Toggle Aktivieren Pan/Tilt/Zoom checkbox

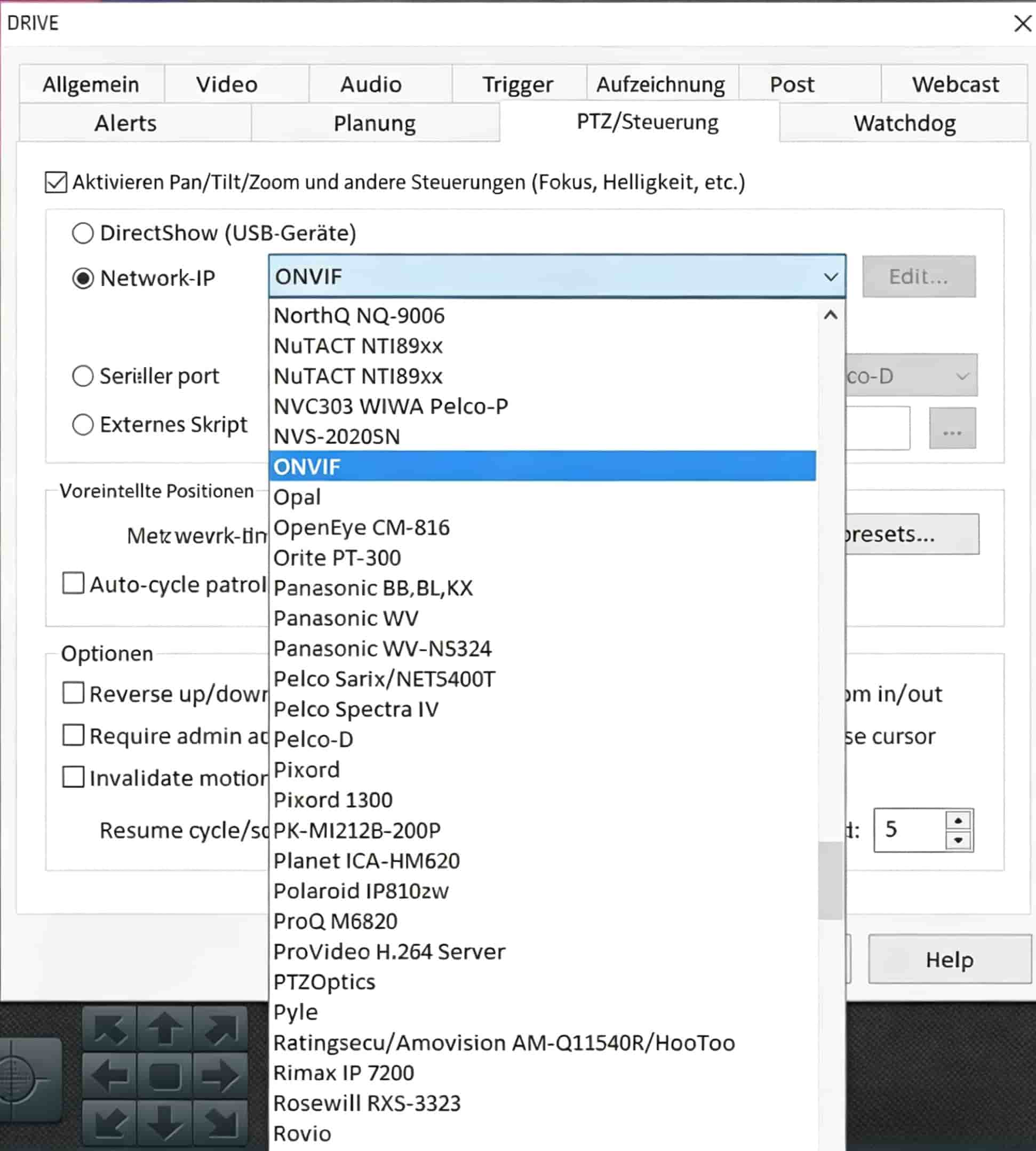56,182
